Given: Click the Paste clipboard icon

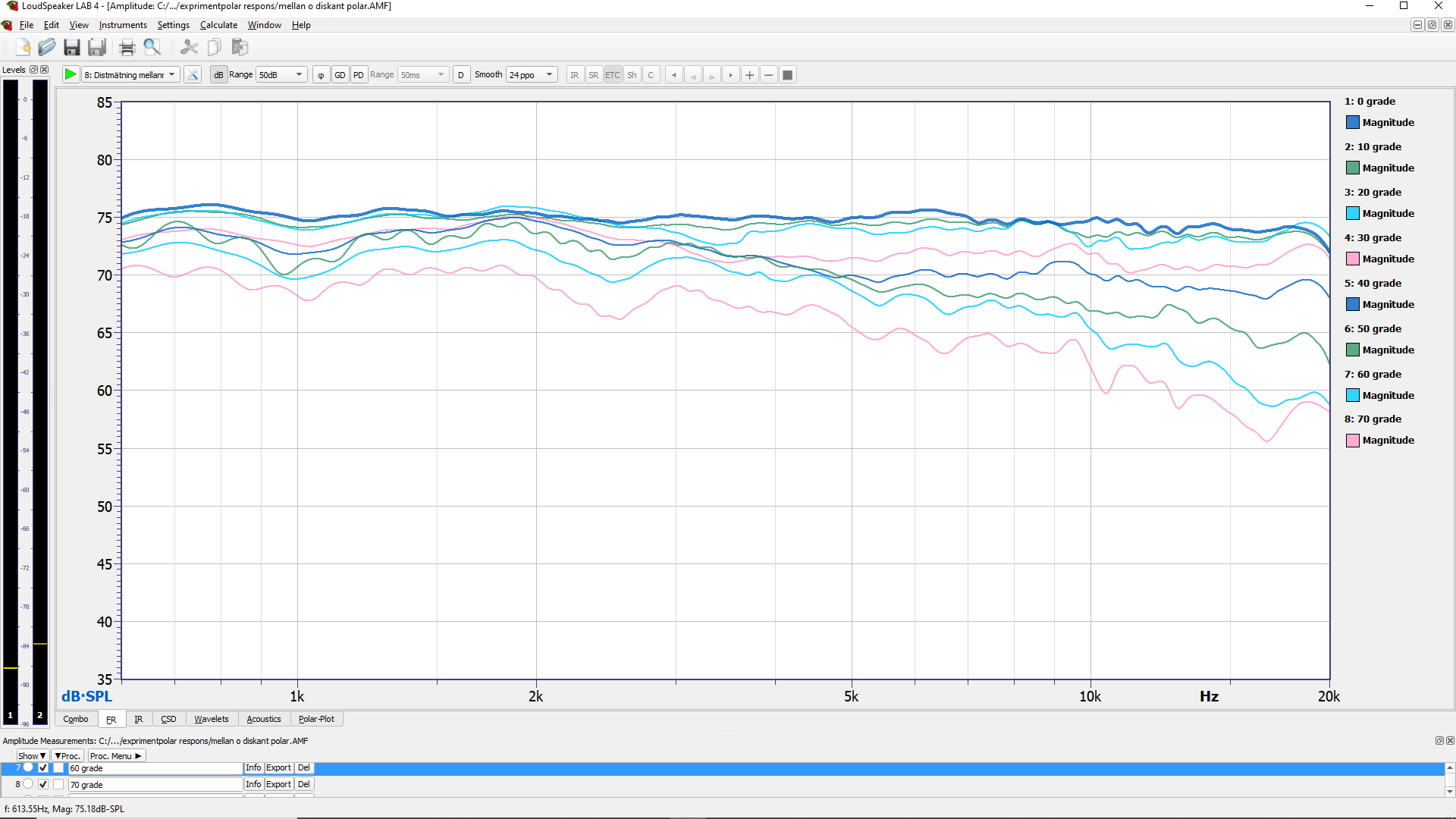Looking at the screenshot, I should (x=240, y=47).
